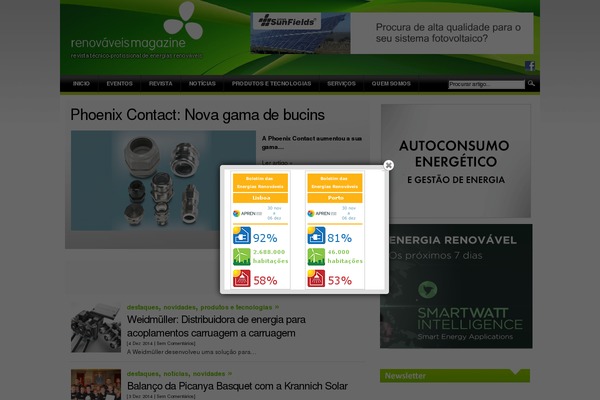Open the Facebook page icon
Screen dimensions: 600x400
pyautogui.click(x=530, y=66)
